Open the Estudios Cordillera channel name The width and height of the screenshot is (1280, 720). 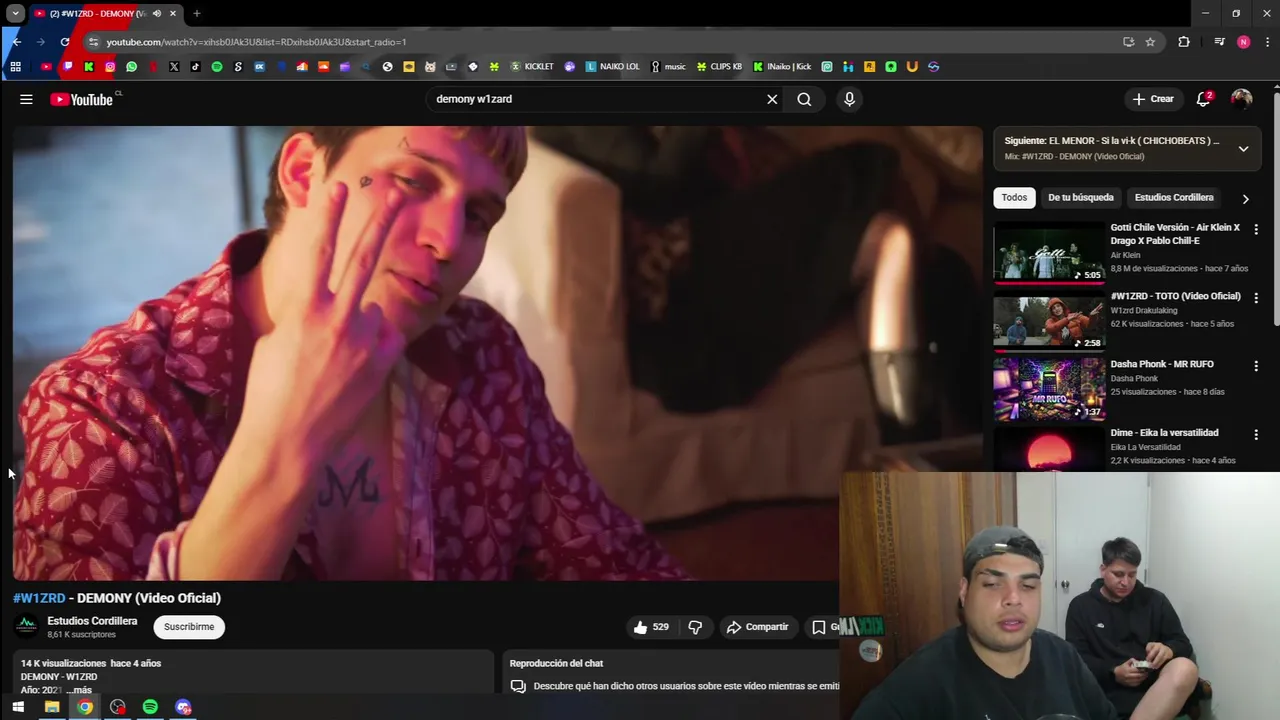coord(92,621)
